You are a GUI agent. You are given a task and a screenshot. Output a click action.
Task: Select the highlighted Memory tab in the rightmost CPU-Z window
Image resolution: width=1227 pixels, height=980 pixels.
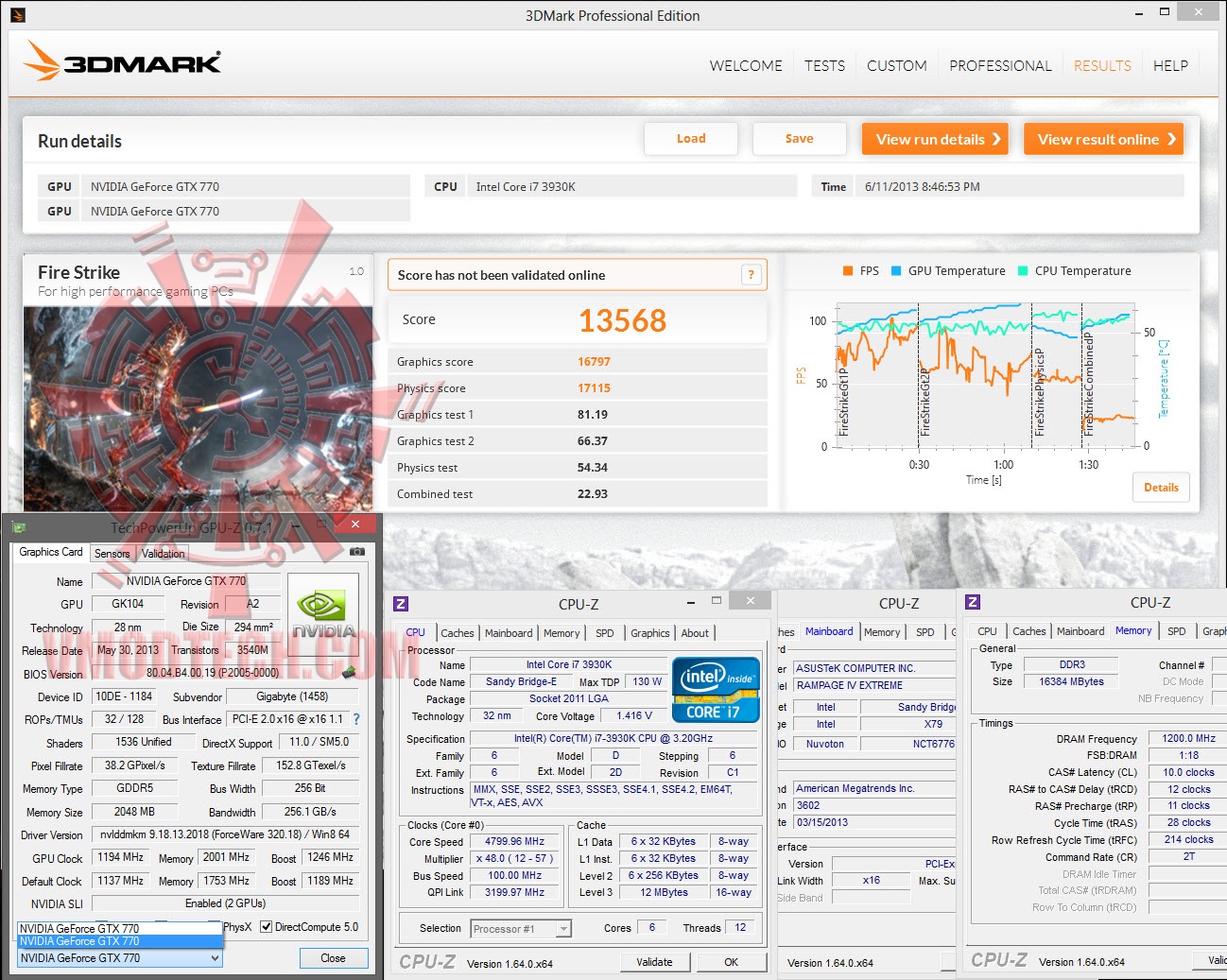(1133, 630)
